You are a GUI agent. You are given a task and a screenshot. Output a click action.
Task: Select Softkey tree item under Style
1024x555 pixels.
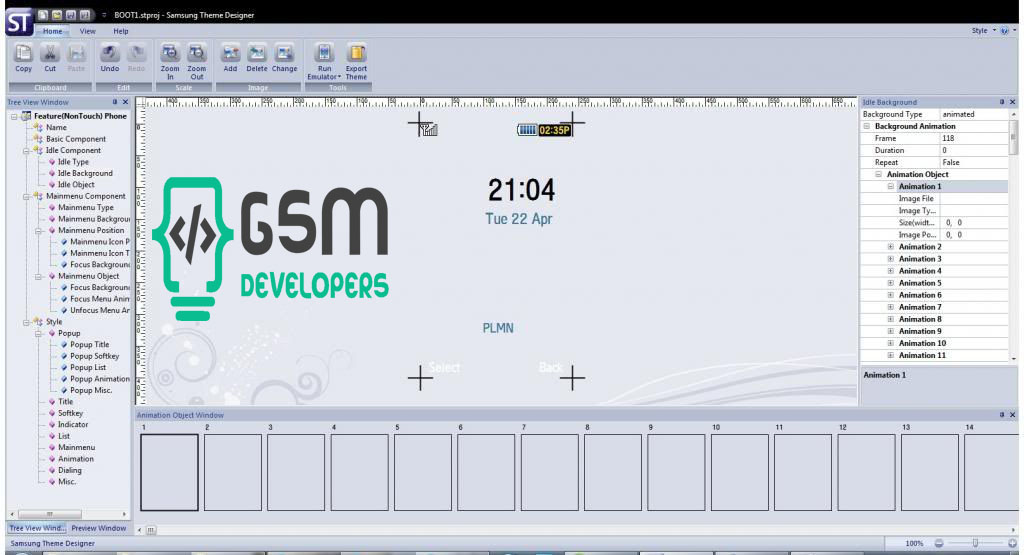coord(71,413)
